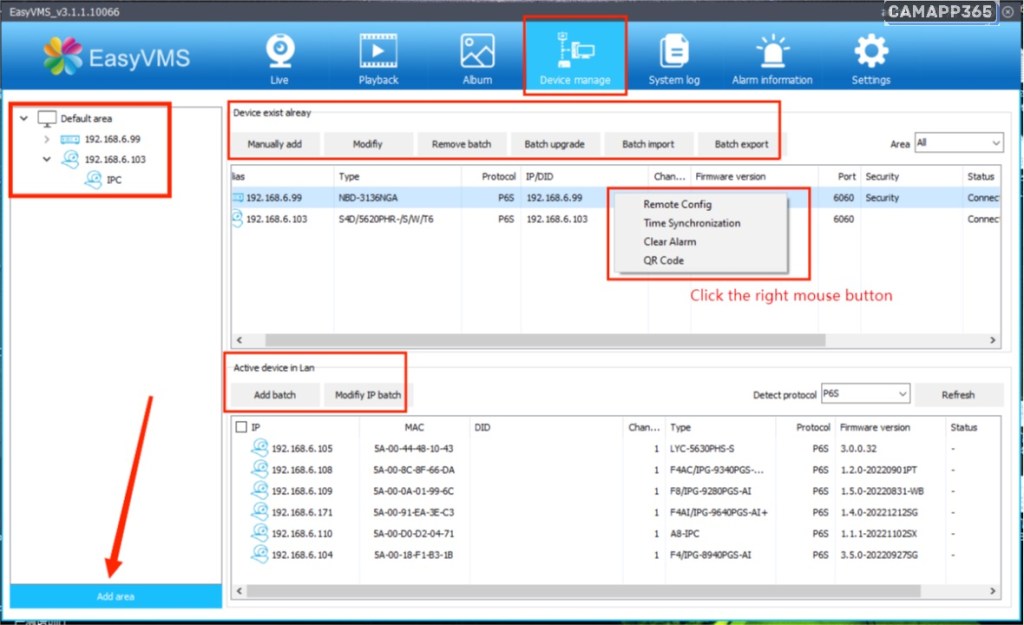Choose Time Synchronization in the context menu
1024x625 pixels.
pos(691,223)
